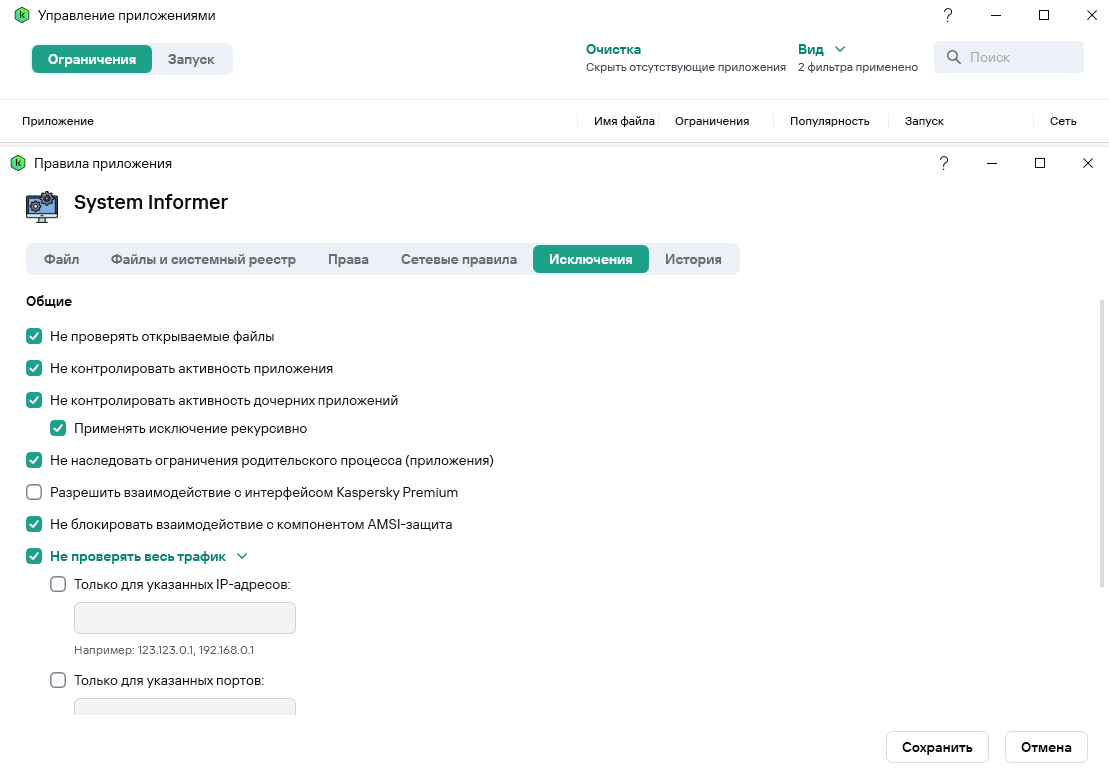Disable 'Не контролировать активность дочерних приложений'
Image resolution: width=1109 pixels, height=775 pixels.
coord(34,400)
